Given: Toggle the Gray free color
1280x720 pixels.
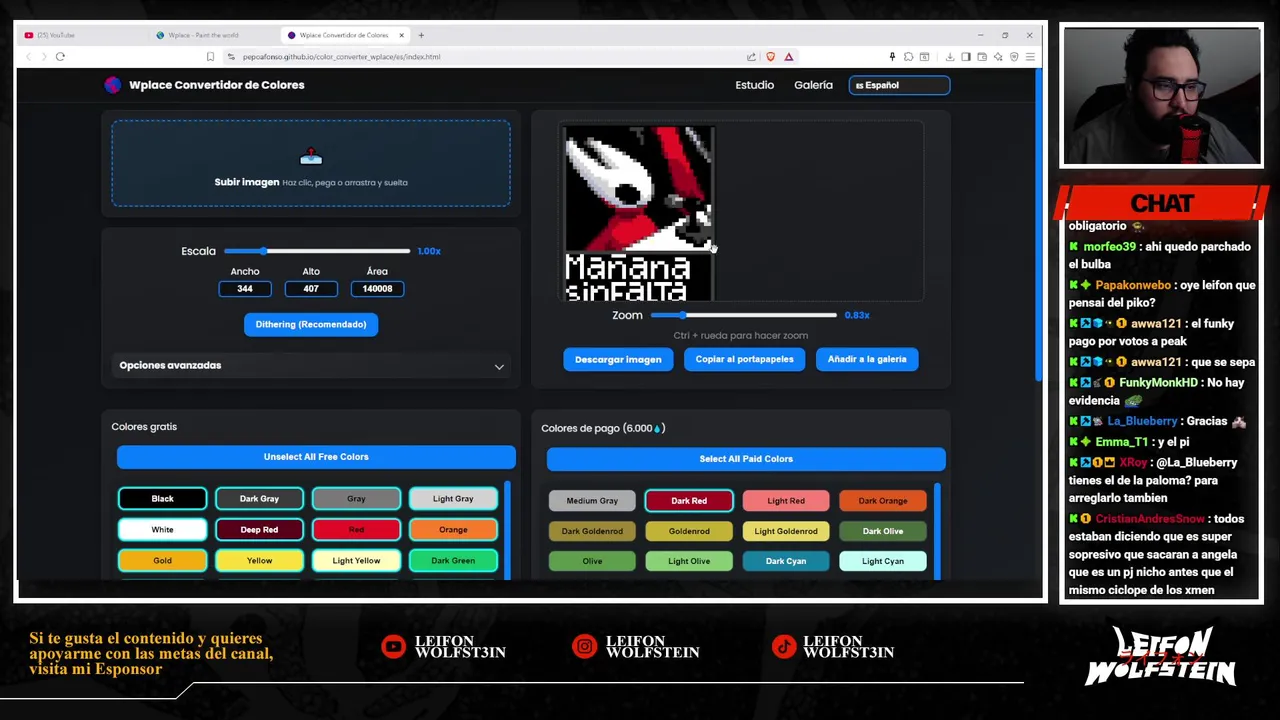Looking at the screenshot, I should pyautogui.click(x=356, y=499).
